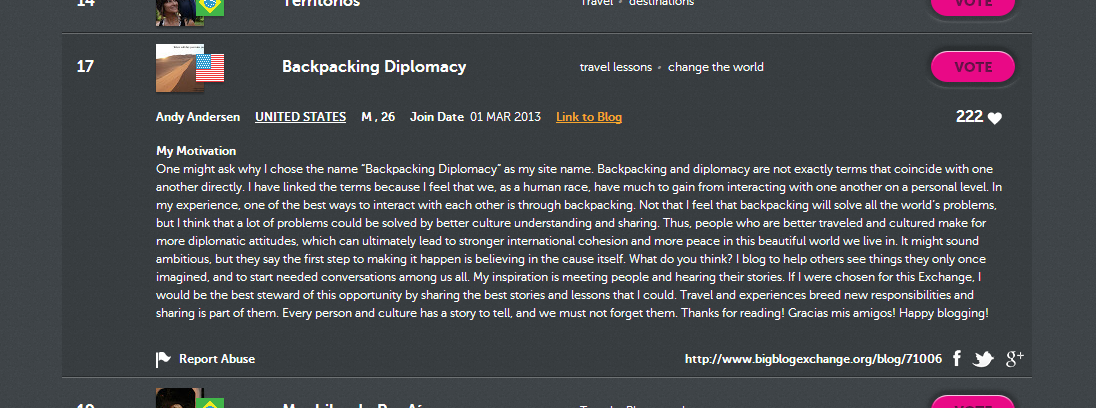Share the blog on Twitter
Image resolution: width=1096 pixels, height=408 pixels.
pyautogui.click(x=983, y=359)
